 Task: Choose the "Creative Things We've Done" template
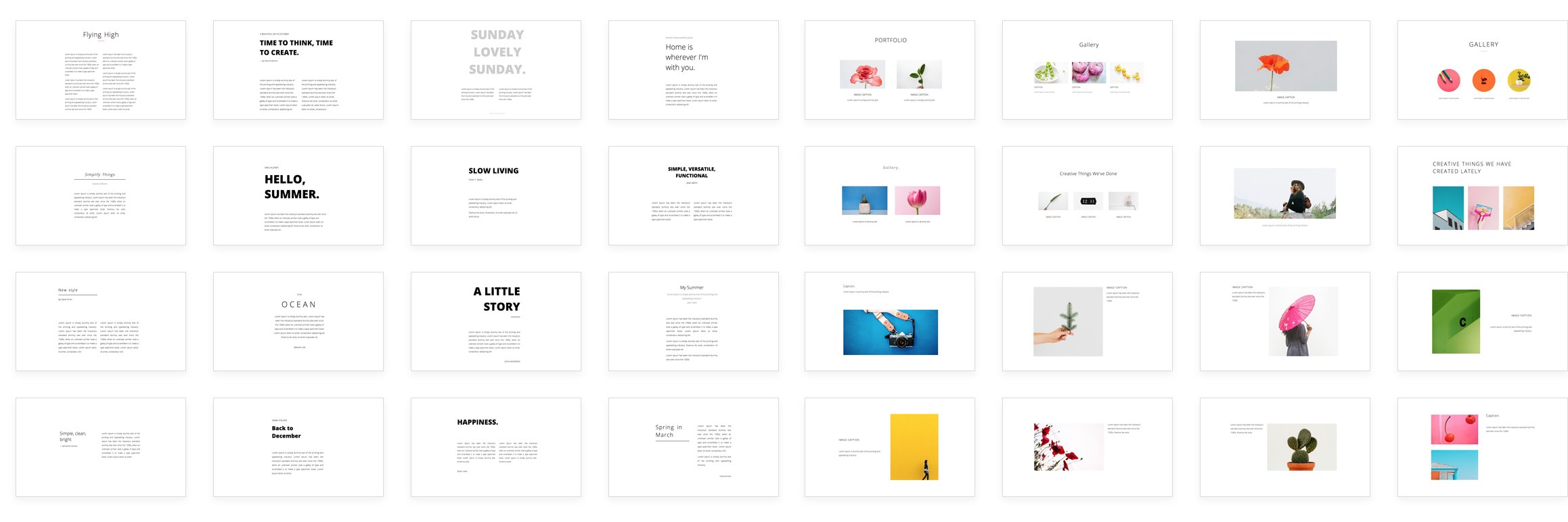1088,196
